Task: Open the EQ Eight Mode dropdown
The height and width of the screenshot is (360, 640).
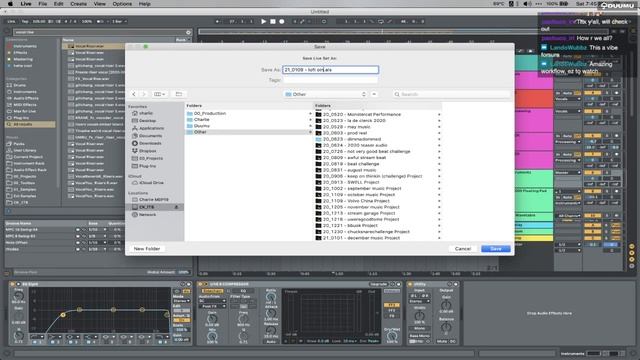Action: (182, 301)
